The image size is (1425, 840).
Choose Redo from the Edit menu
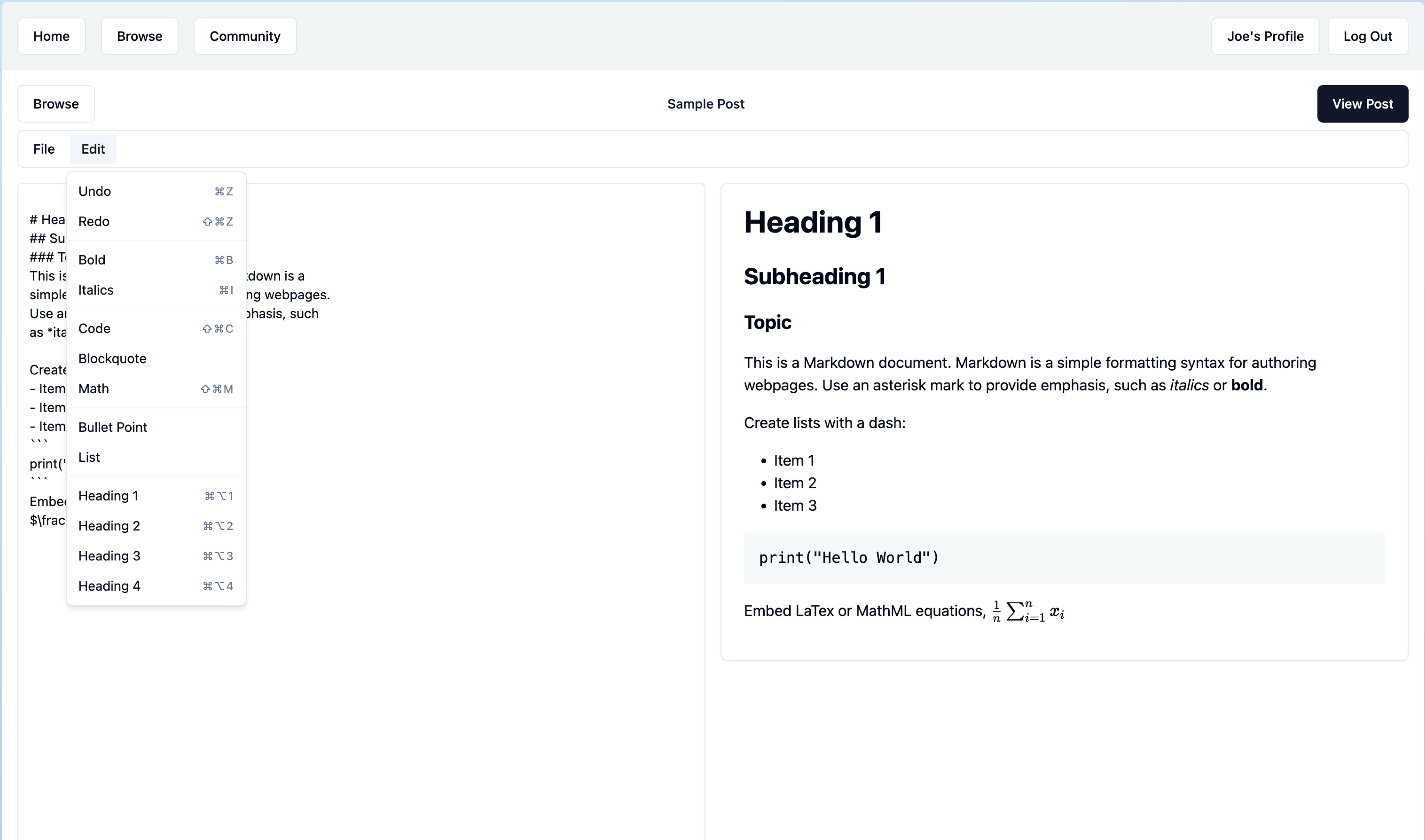(x=156, y=221)
